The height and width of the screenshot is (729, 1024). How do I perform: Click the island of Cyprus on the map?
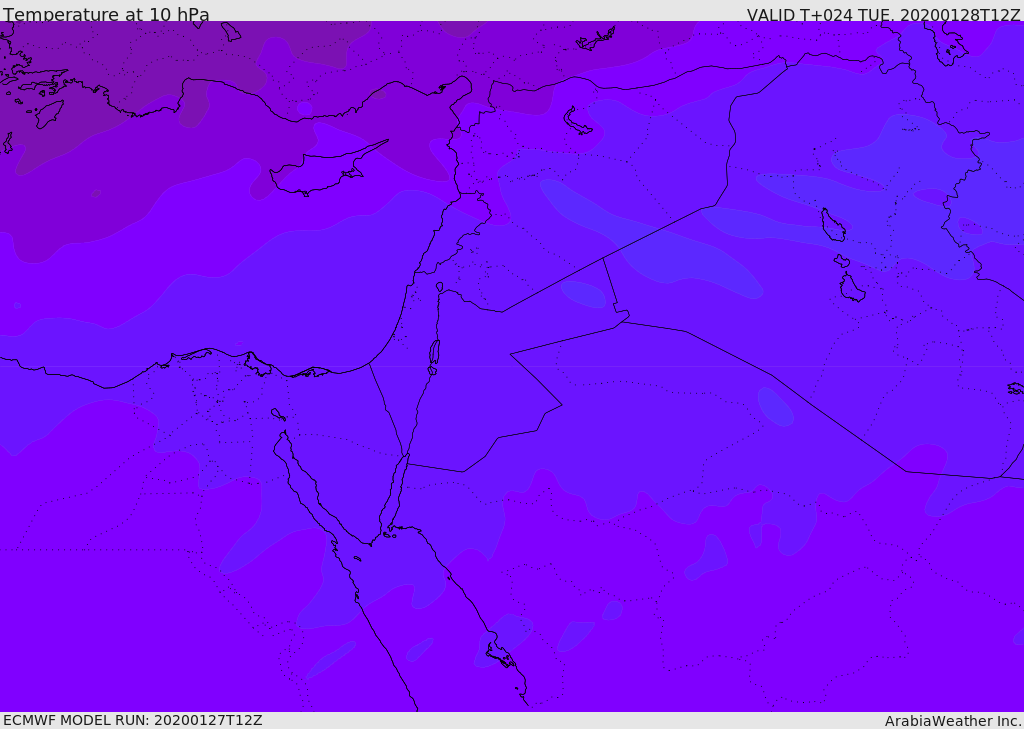[321, 170]
